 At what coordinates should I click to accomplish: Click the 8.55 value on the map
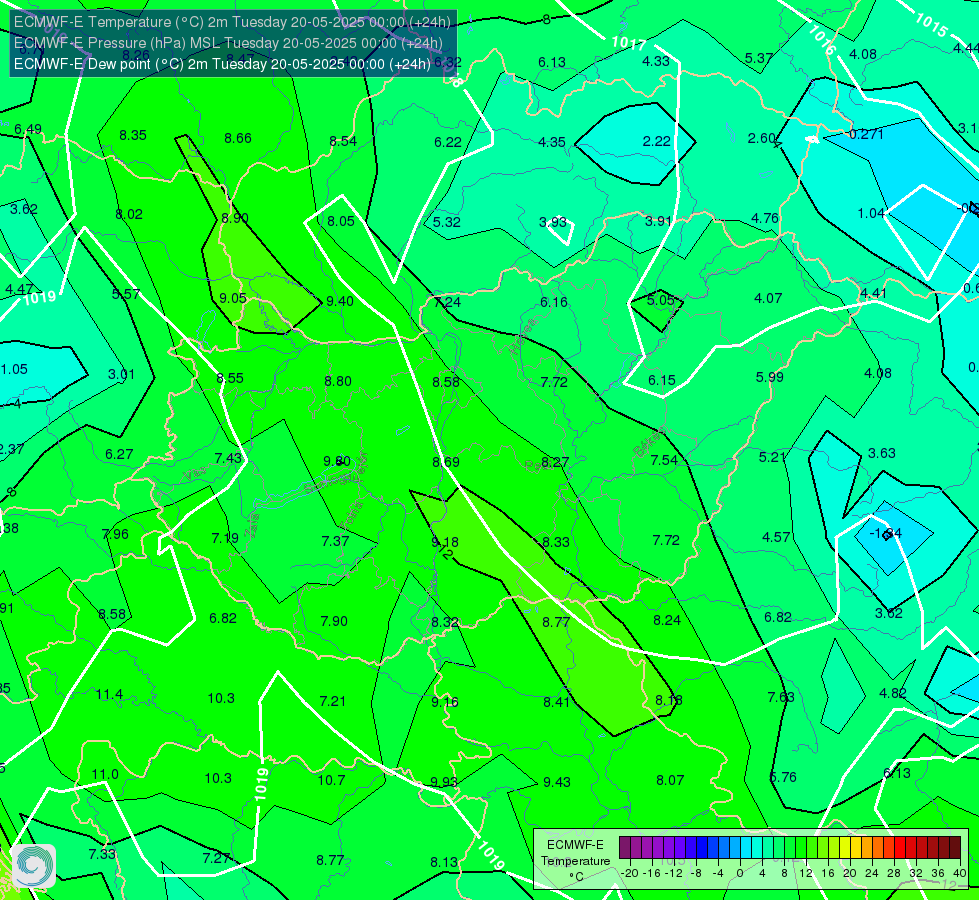230,378
